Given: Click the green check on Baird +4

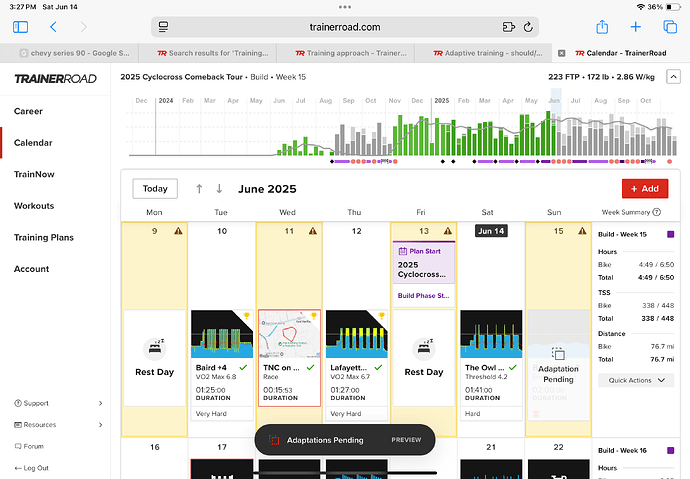Looking at the screenshot, I should 243,367.
